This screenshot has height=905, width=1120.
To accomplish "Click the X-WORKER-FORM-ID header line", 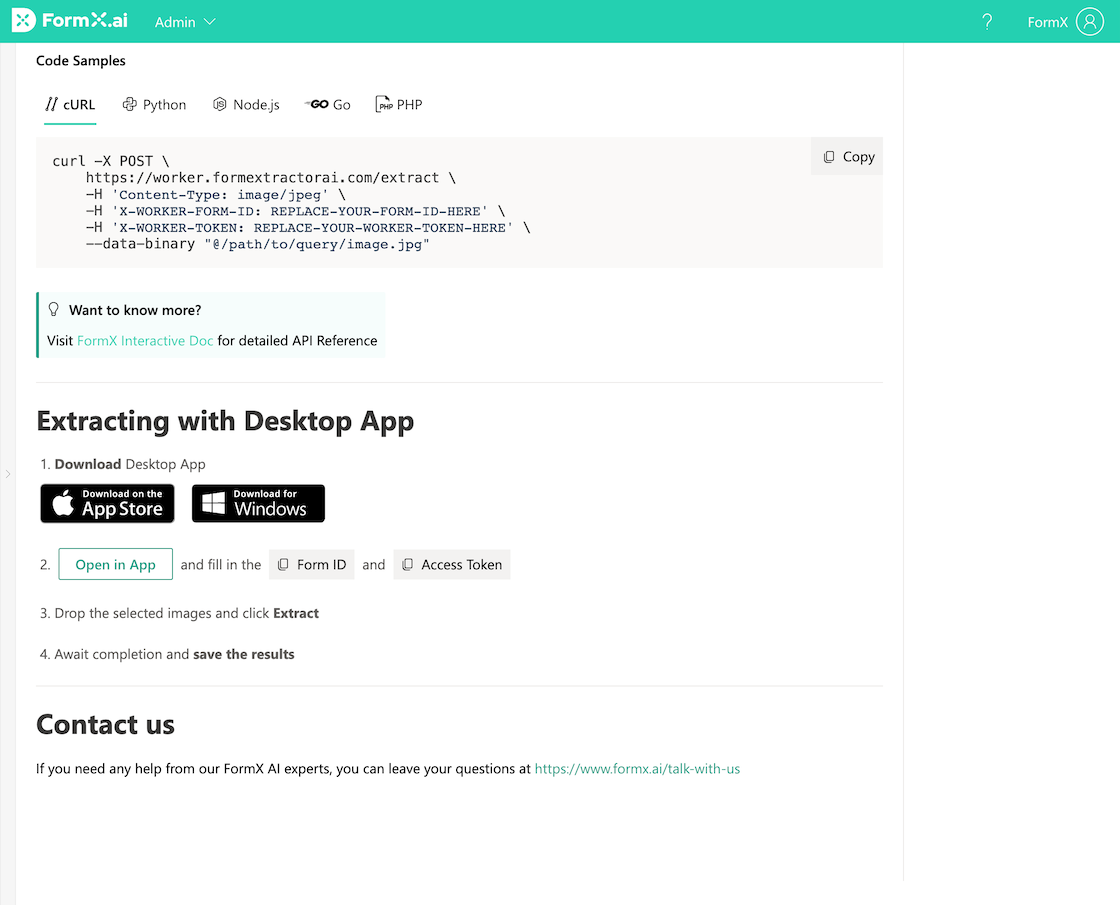I will [295, 211].
